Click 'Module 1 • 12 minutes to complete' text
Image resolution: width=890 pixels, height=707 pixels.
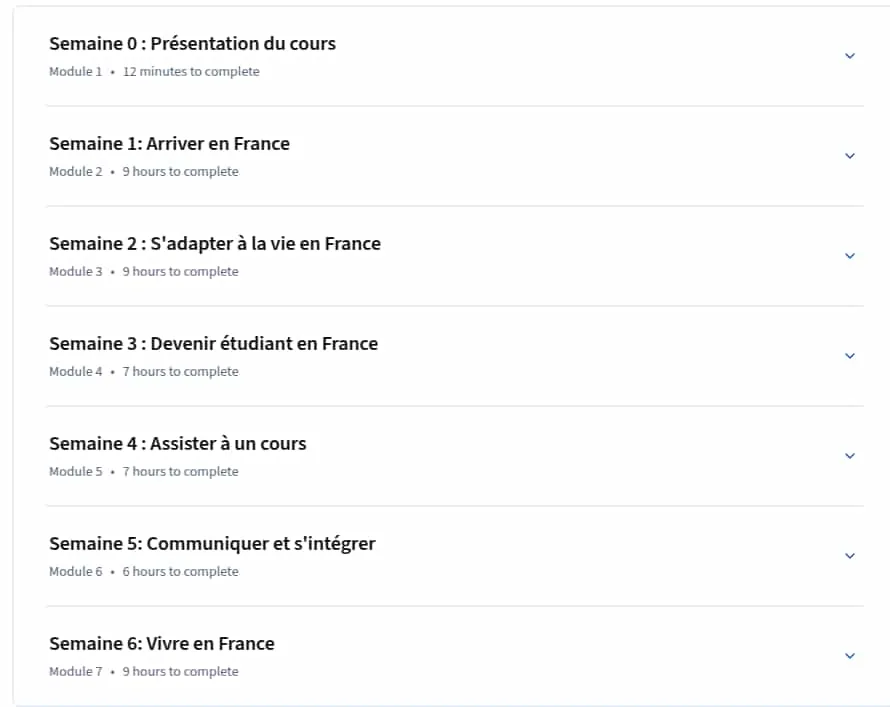154,71
